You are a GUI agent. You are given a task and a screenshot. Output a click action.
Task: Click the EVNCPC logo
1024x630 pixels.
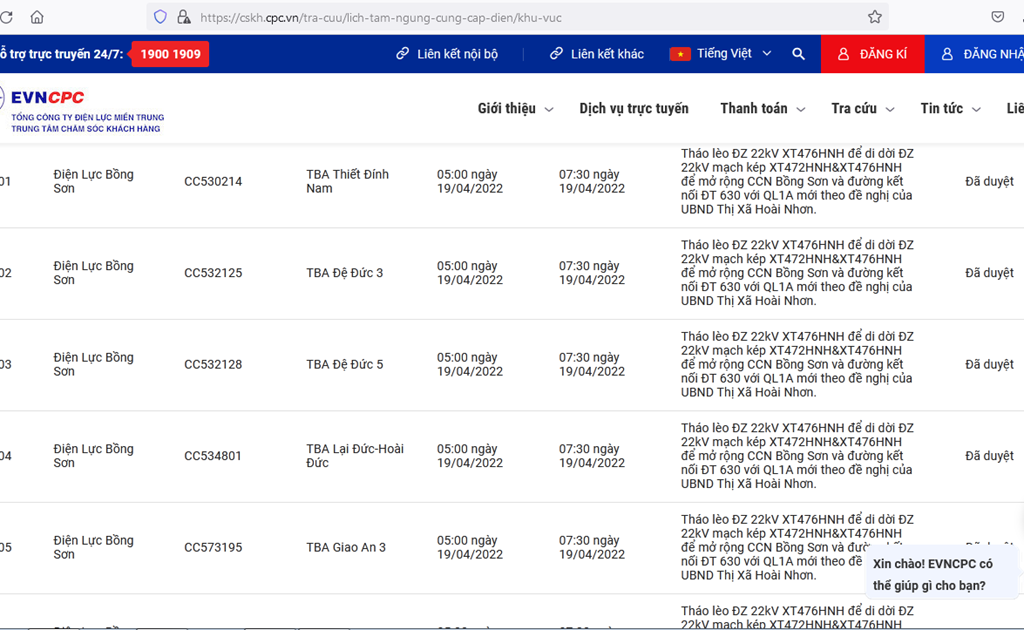[x=82, y=110]
